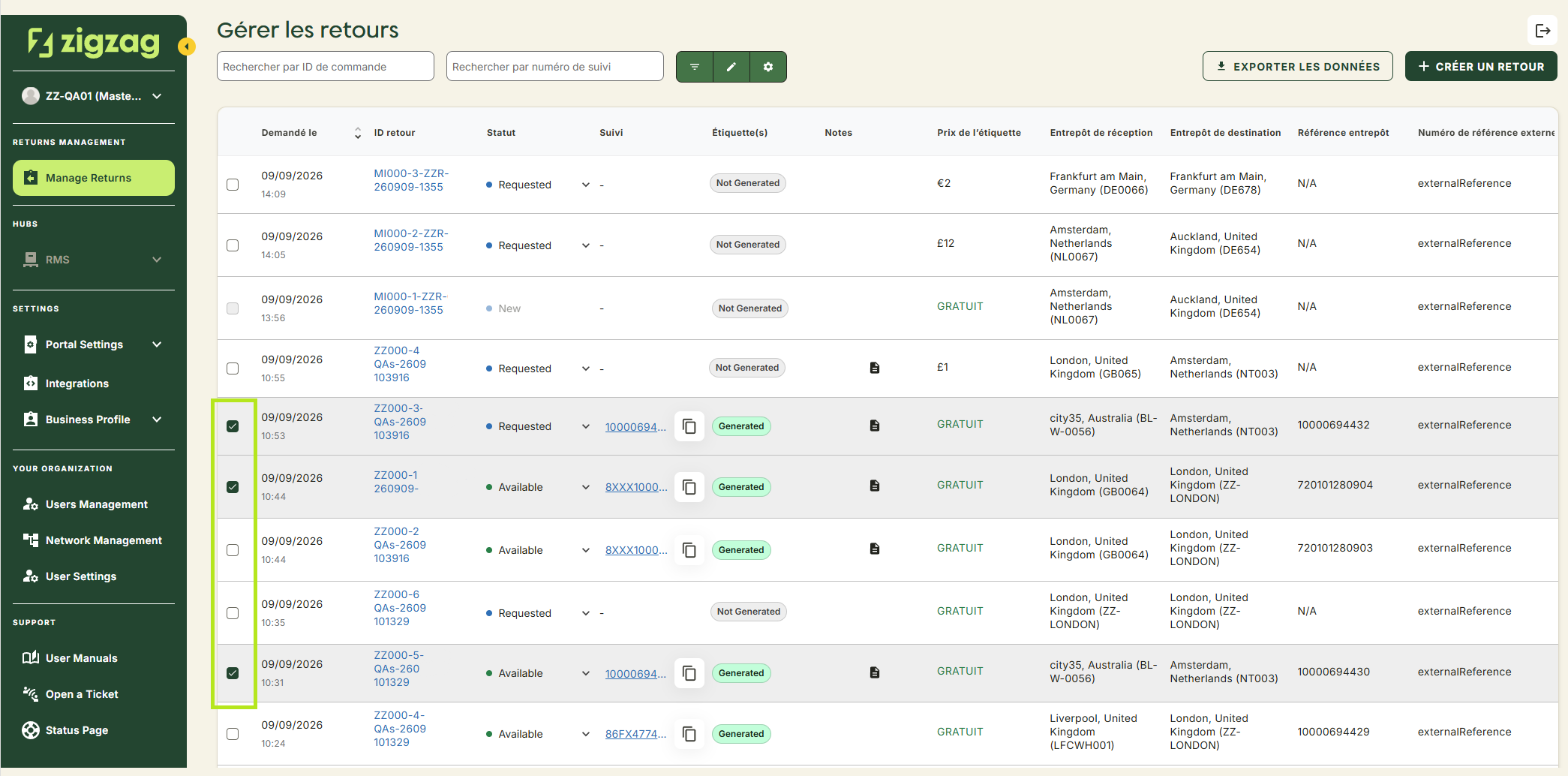Open the Status Page link
This screenshot has width=1568, height=776.
tap(77, 730)
